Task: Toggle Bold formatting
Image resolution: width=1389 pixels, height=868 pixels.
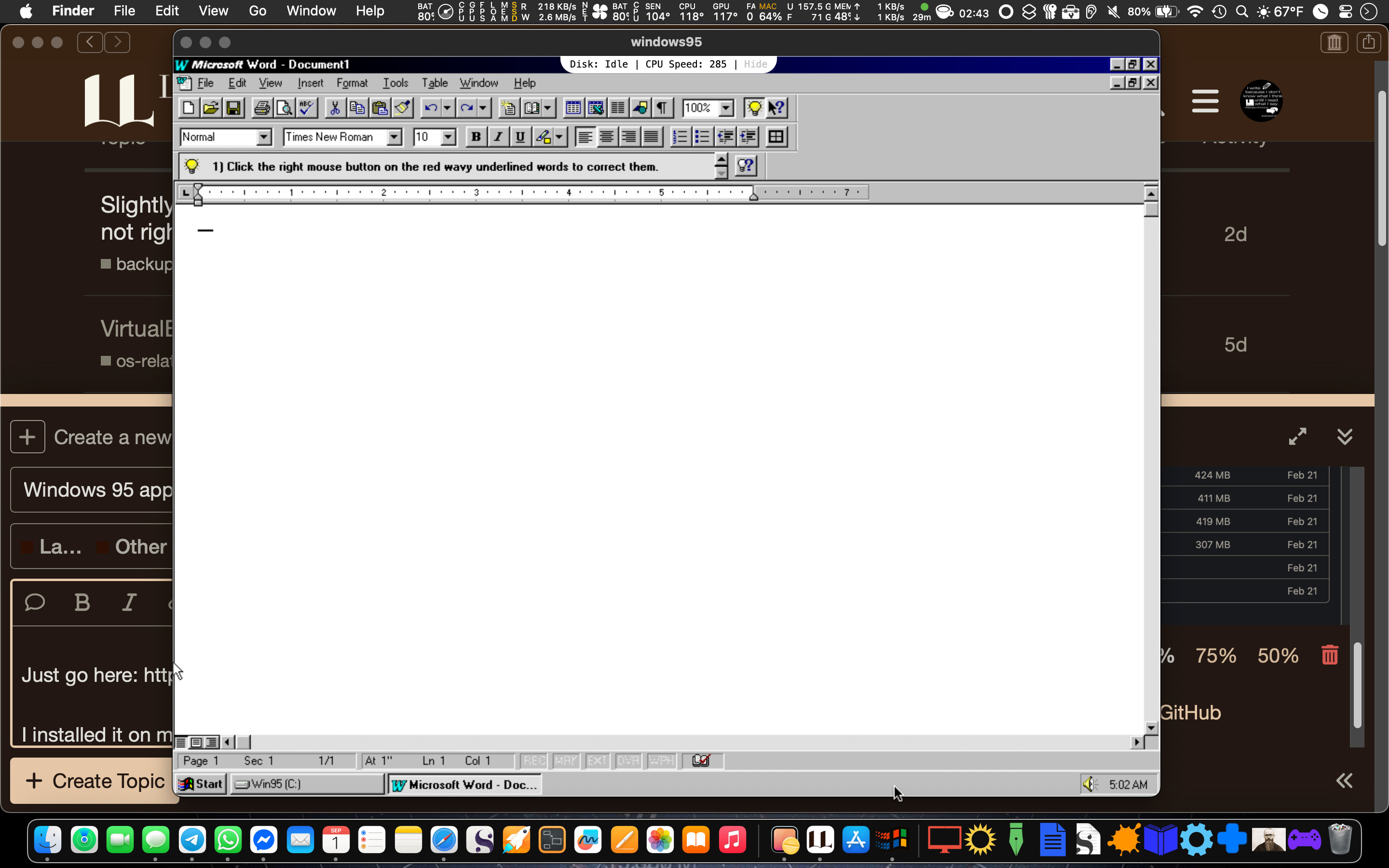Action: click(475, 136)
